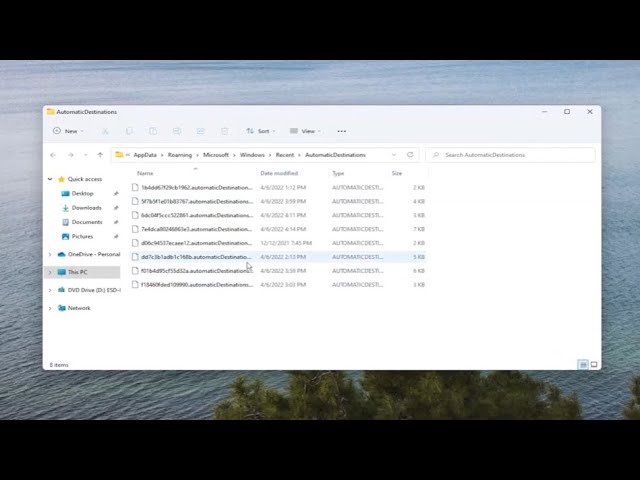Image resolution: width=640 pixels, height=480 pixels.
Task: Maximize the AutomaticDestinations window
Action: [x=567, y=111]
